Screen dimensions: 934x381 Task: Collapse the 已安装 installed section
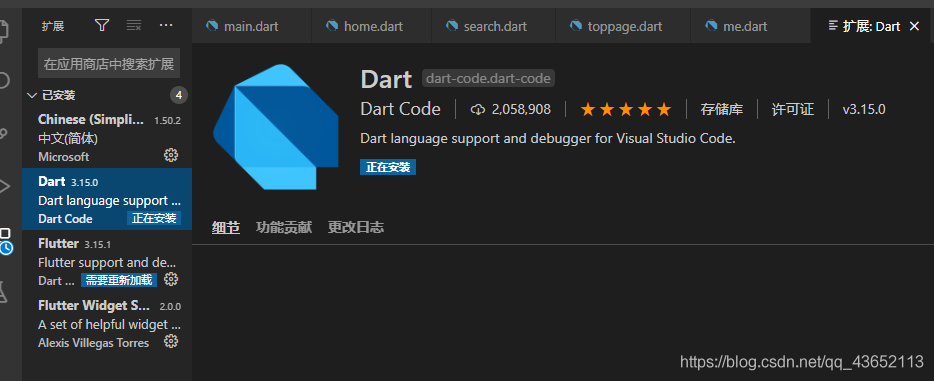pos(107,95)
